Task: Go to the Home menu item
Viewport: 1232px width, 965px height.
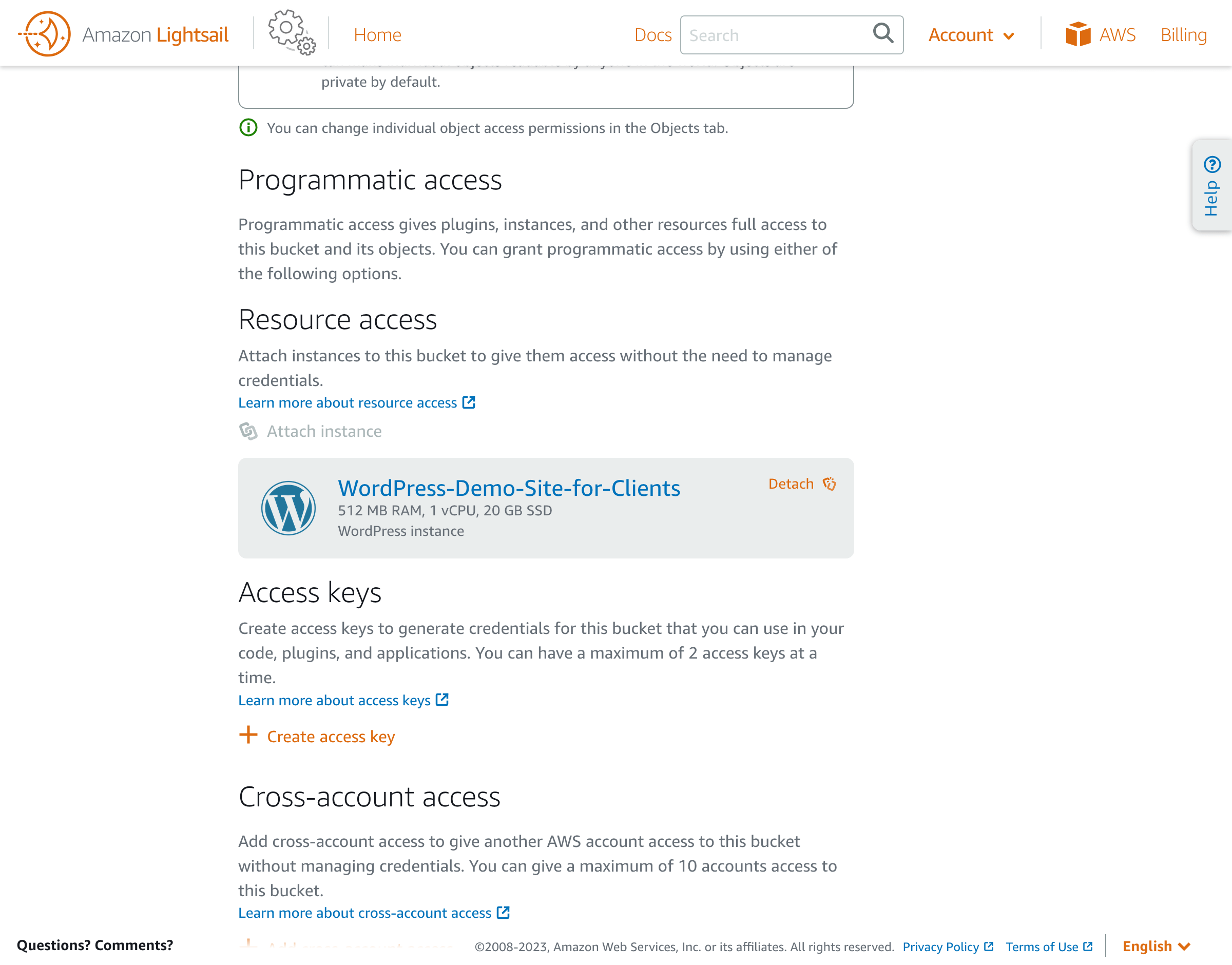Action: click(377, 35)
